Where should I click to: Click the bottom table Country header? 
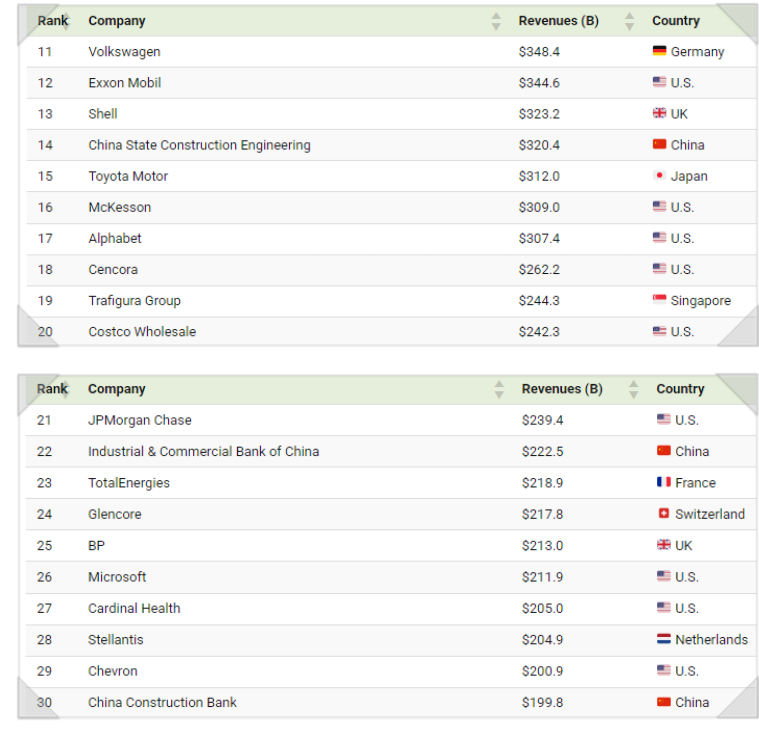tap(680, 389)
